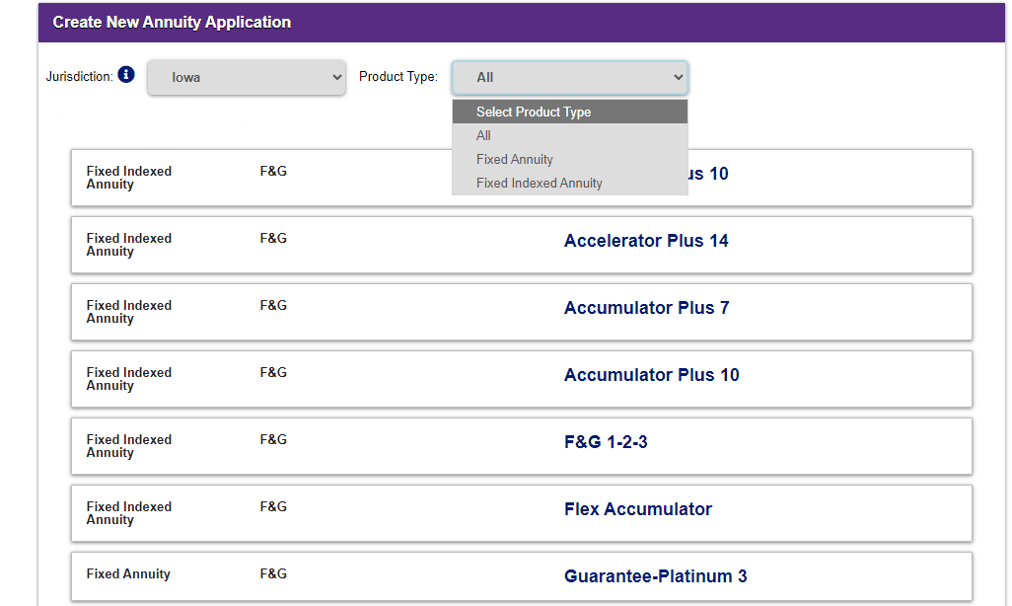This screenshot has width=1012, height=606.
Task: Open the Accumulator Plus 7 product
Action: (x=645, y=307)
